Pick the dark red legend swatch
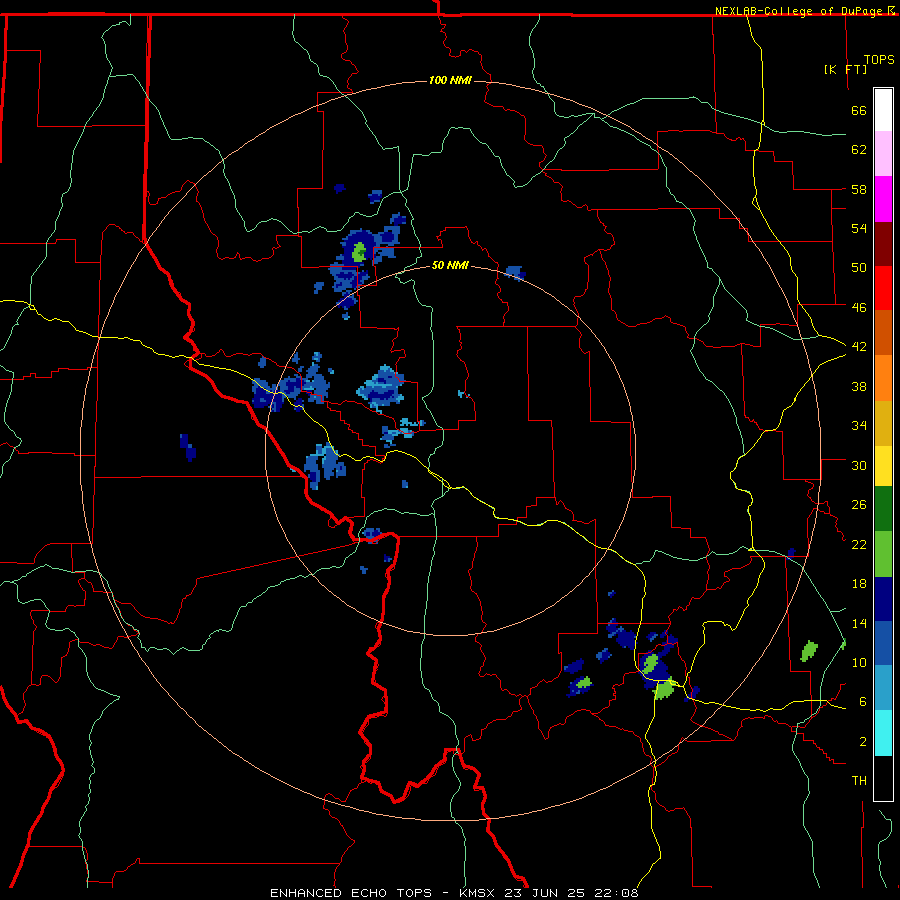Viewport: 900px width, 900px height. point(883,243)
